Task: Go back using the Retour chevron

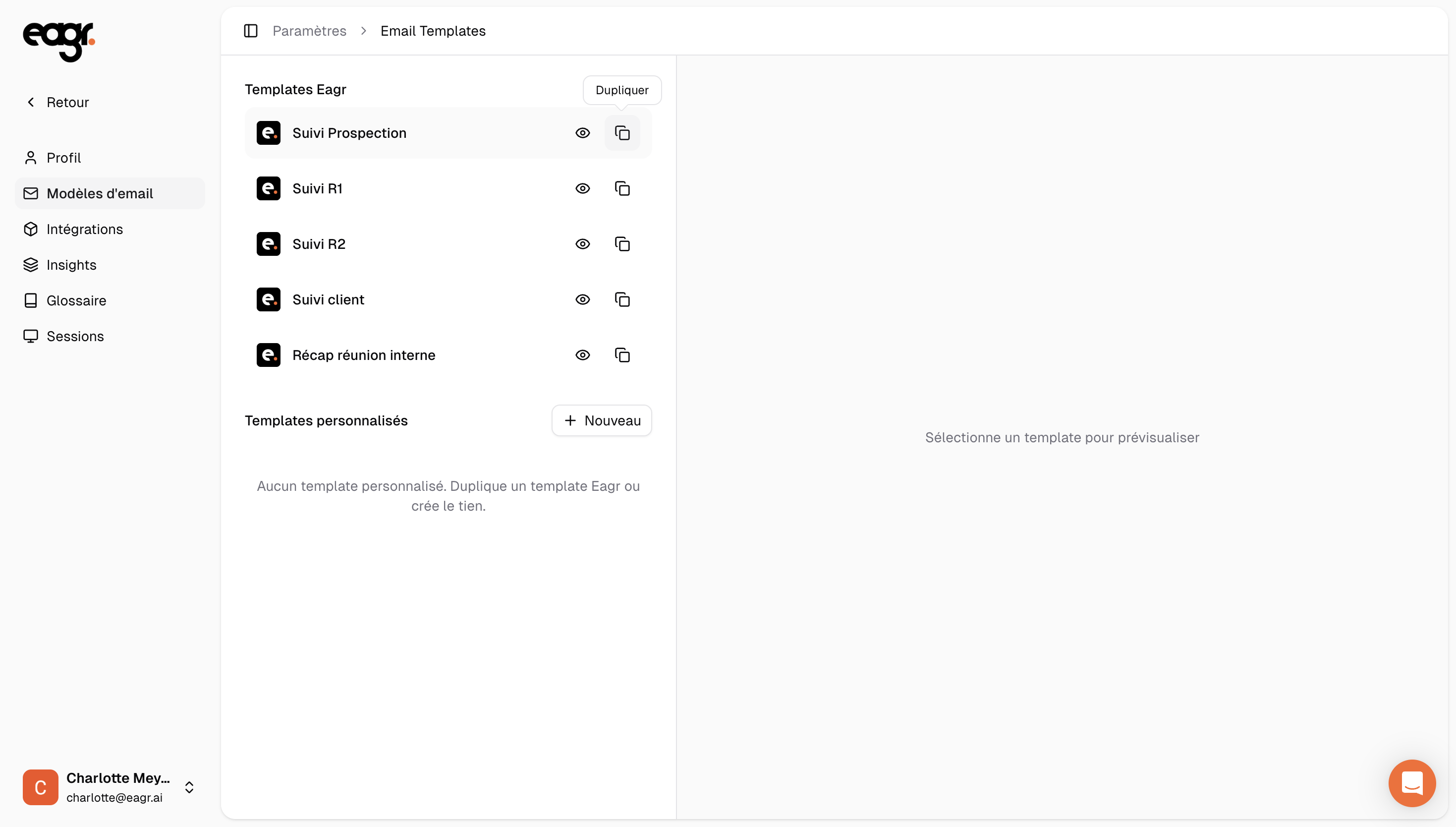Action: tap(31, 102)
